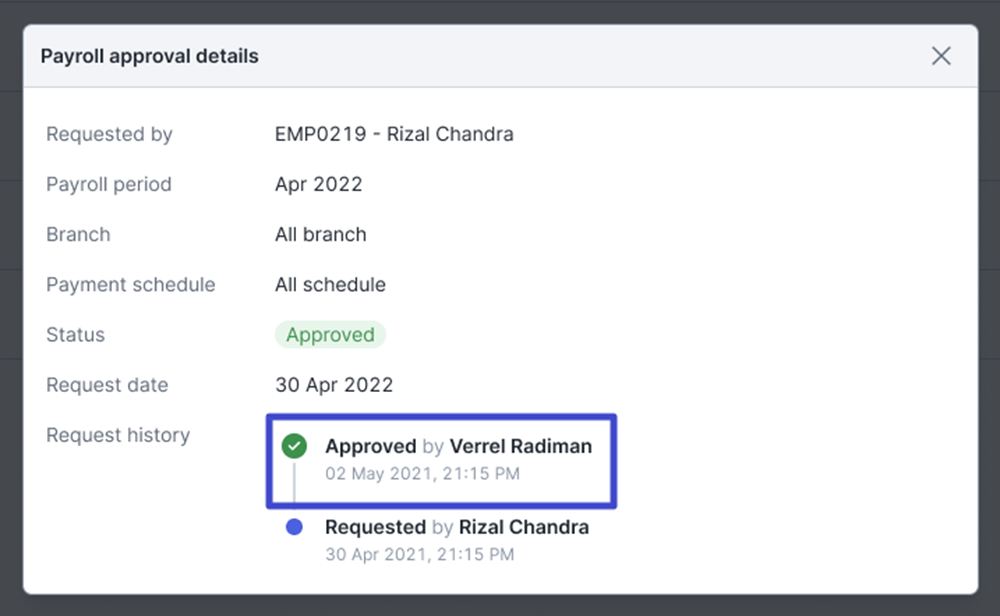This screenshot has height=616, width=1000.
Task: Click the green Approved status badge
Action: (x=330, y=335)
